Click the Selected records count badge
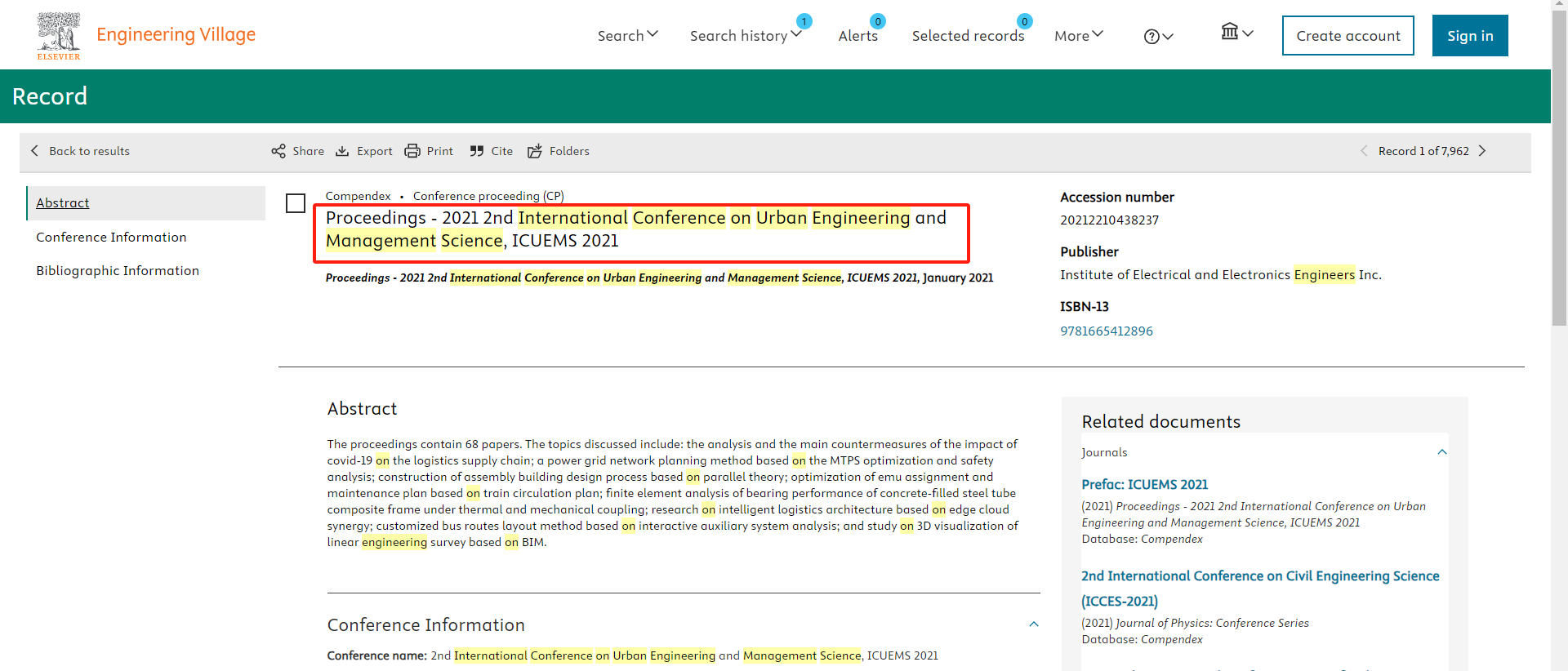 pyautogui.click(x=1024, y=21)
